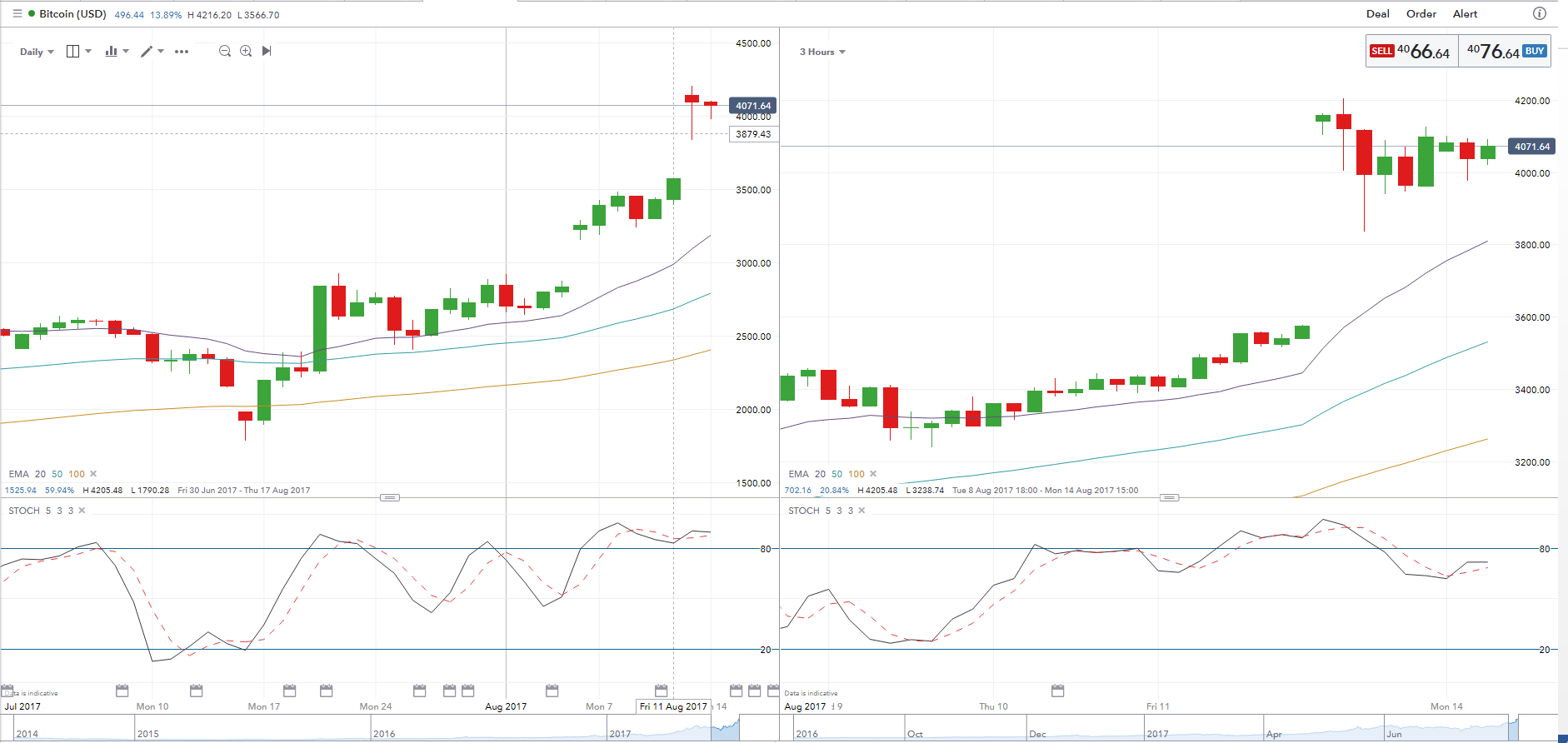This screenshot has height=743, width=1568.
Task: Click event calendar icon on 3 Hours chart
Action: [x=1058, y=691]
